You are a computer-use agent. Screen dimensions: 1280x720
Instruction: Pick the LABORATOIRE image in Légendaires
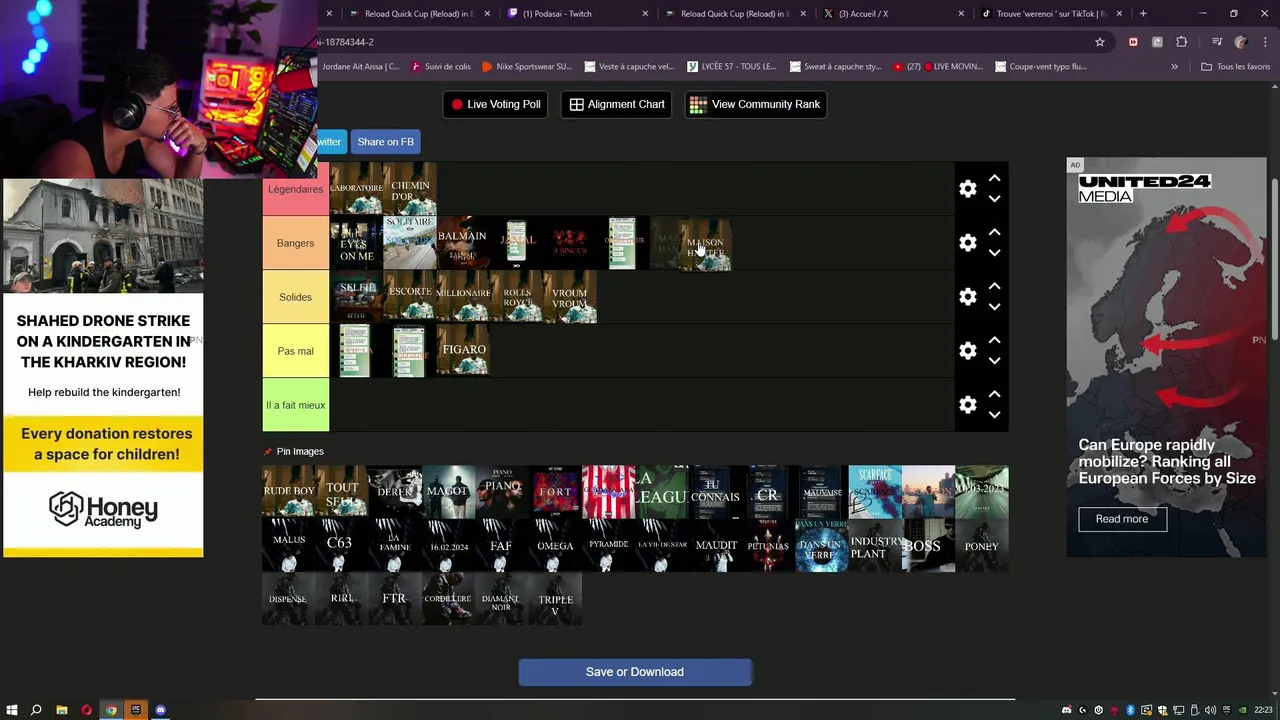pyautogui.click(x=356, y=189)
